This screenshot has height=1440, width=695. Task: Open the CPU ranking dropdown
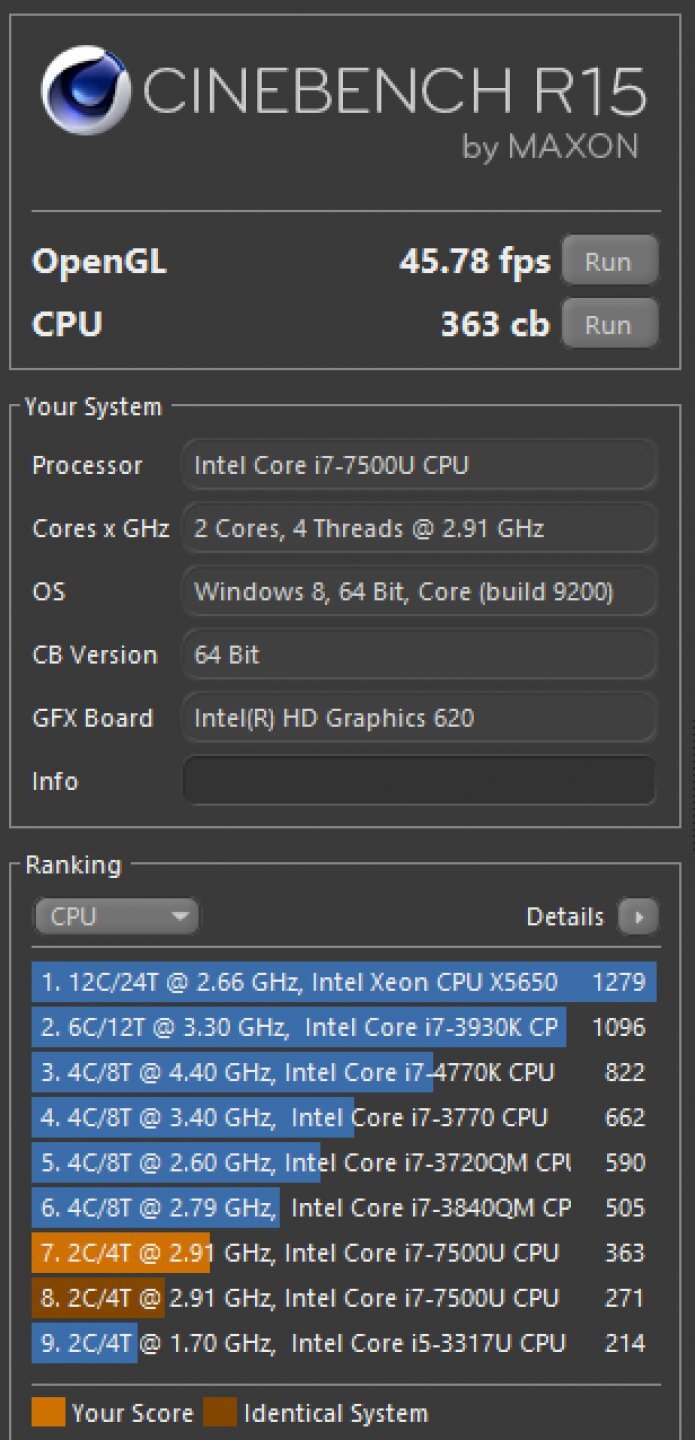pyautogui.click(x=115, y=916)
